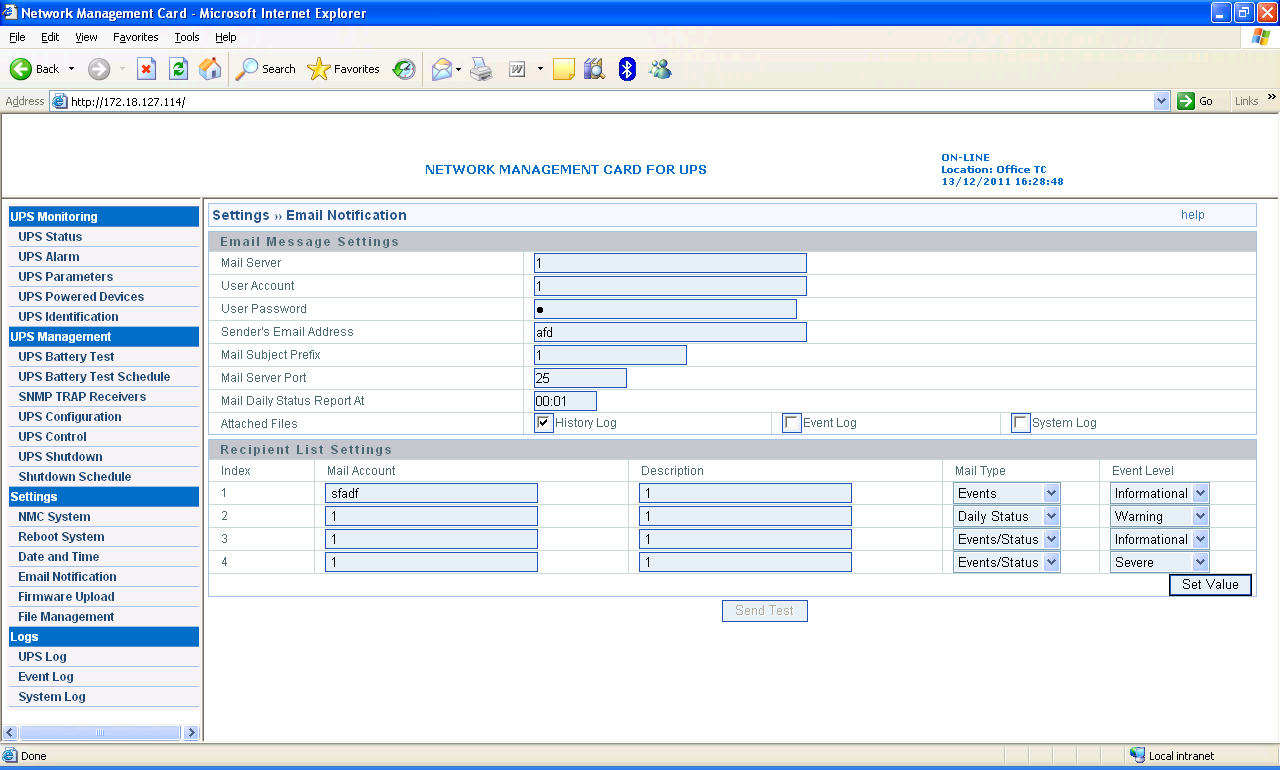Image resolution: width=1280 pixels, height=770 pixels.
Task: Uncheck the History Log checkbox
Action: pos(544,423)
